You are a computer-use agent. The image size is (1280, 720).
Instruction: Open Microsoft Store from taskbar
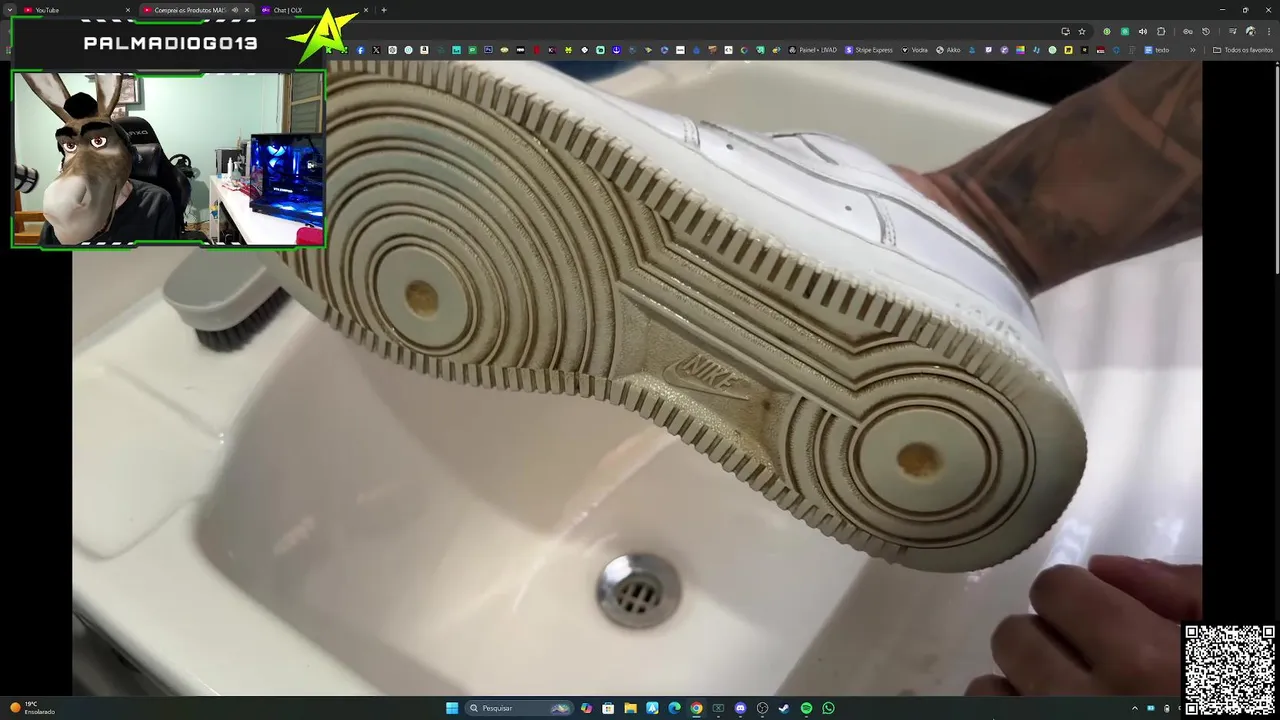click(x=608, y=708)
